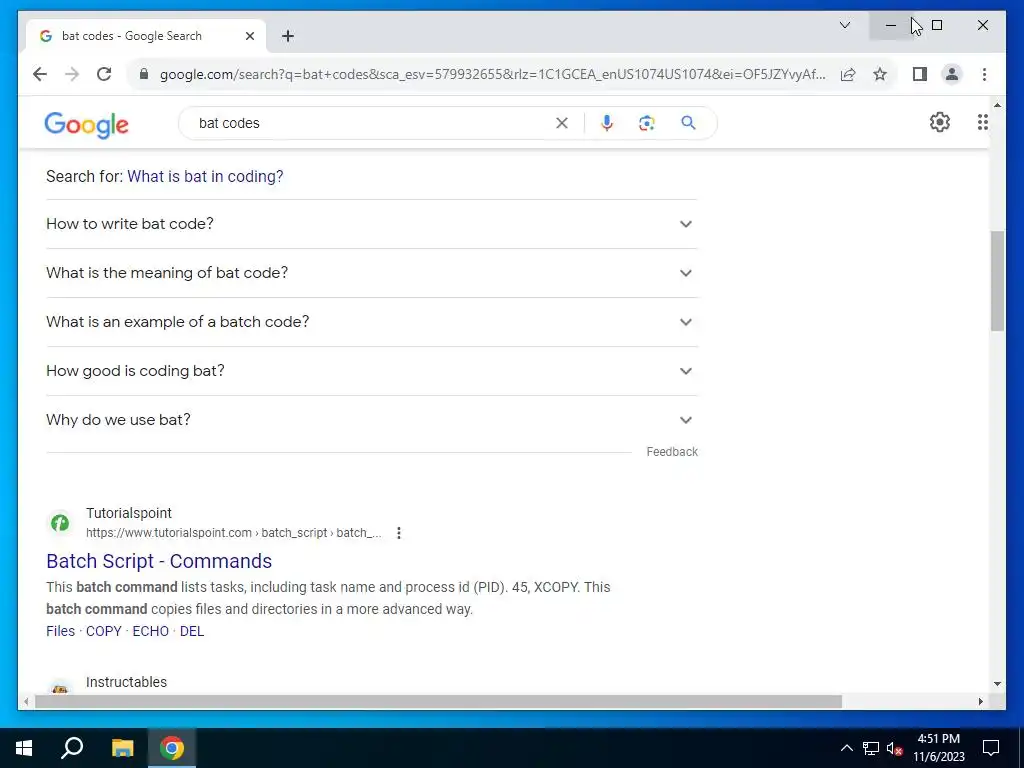Open Google quick settings gear
1024x768 pixels.
[x=940, y=122]
